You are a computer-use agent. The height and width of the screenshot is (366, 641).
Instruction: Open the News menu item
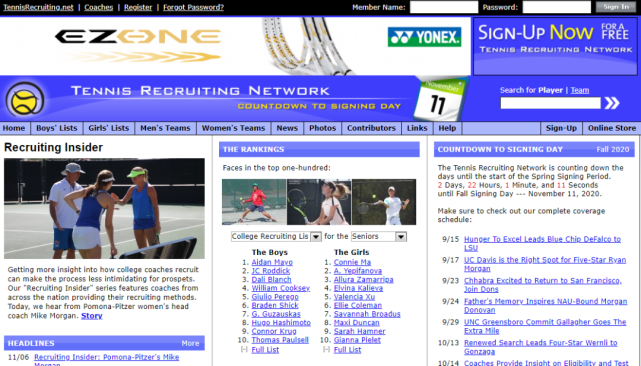click(x=287, y=128)
